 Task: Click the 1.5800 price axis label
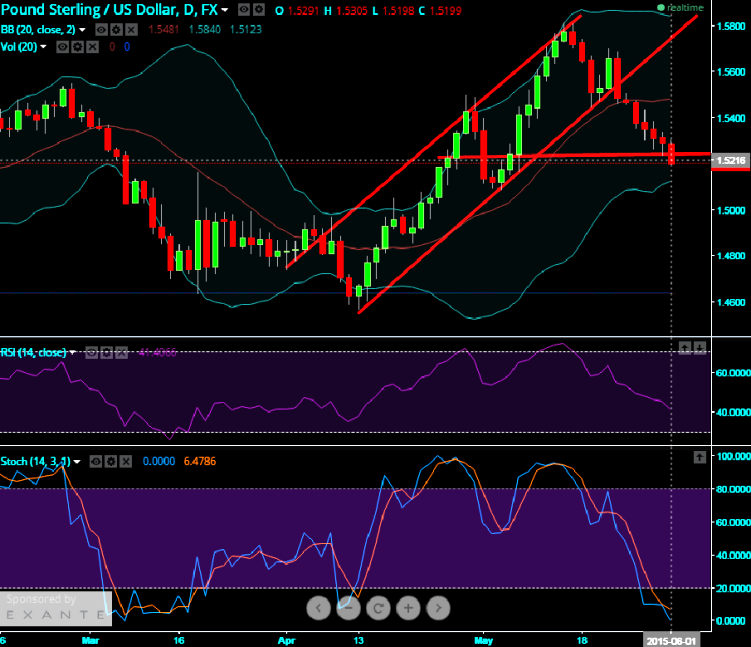731,26
